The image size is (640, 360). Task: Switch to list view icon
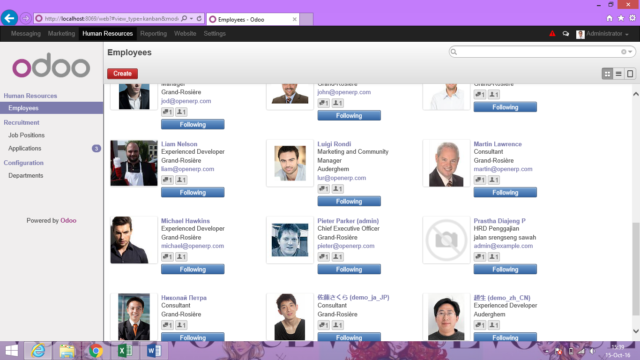618,74
